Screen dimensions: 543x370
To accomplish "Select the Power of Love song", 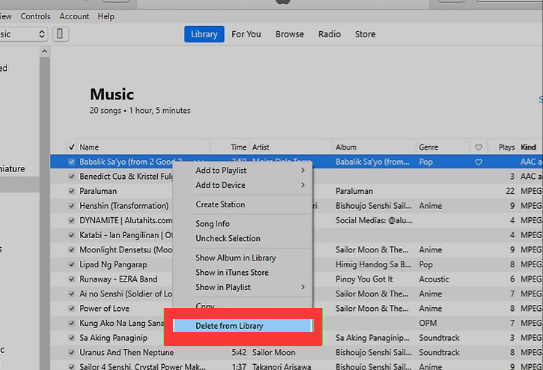I will point(104,308).
